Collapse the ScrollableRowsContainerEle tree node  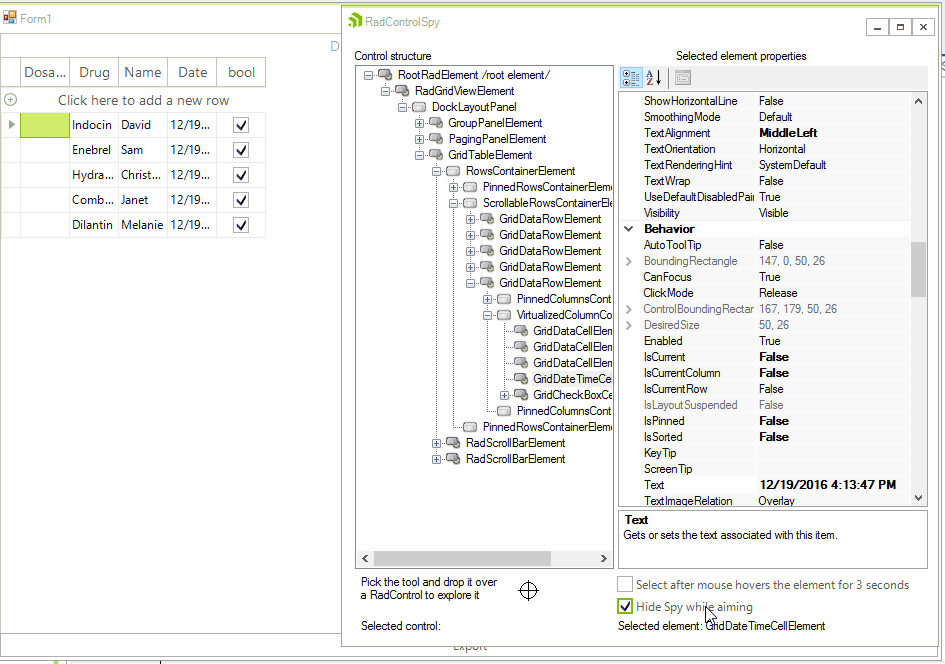pos(452,203)
